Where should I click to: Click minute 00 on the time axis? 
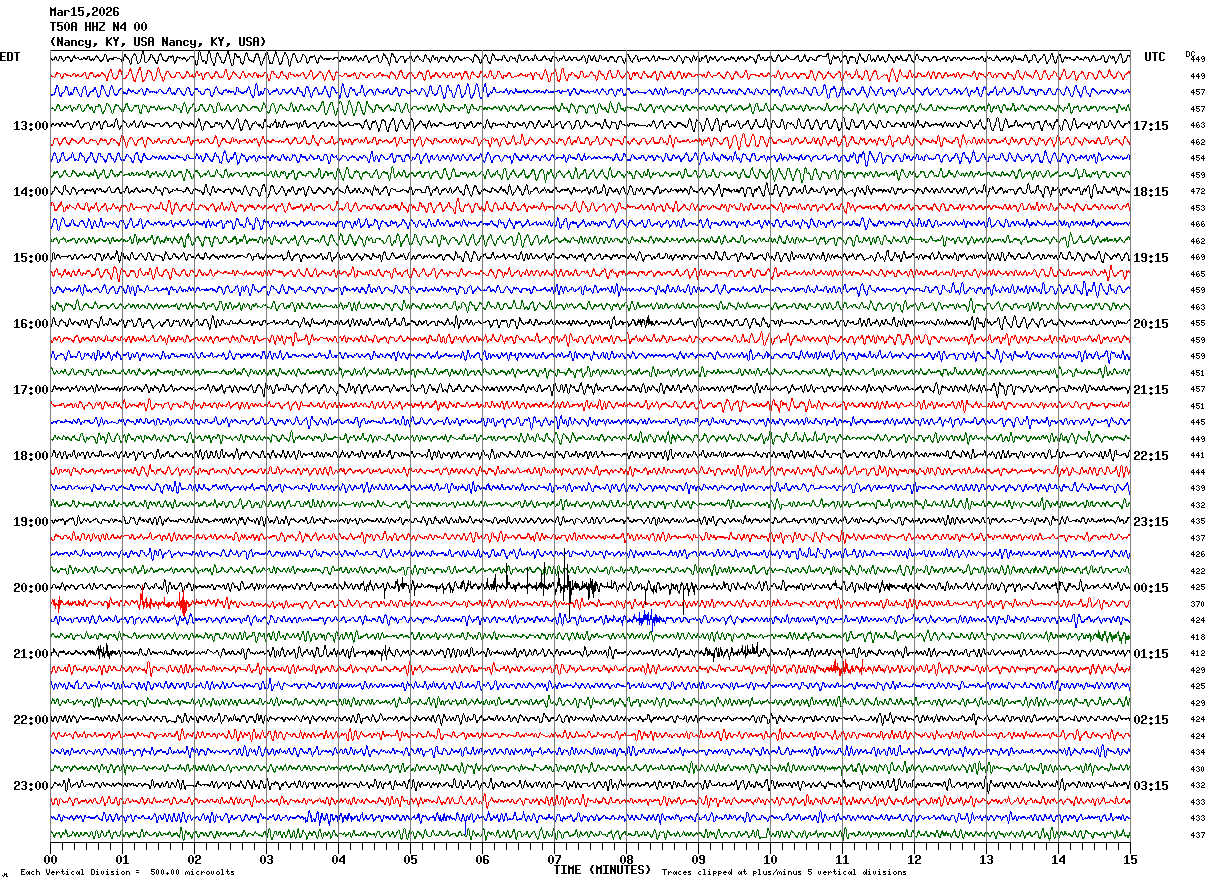50,859
